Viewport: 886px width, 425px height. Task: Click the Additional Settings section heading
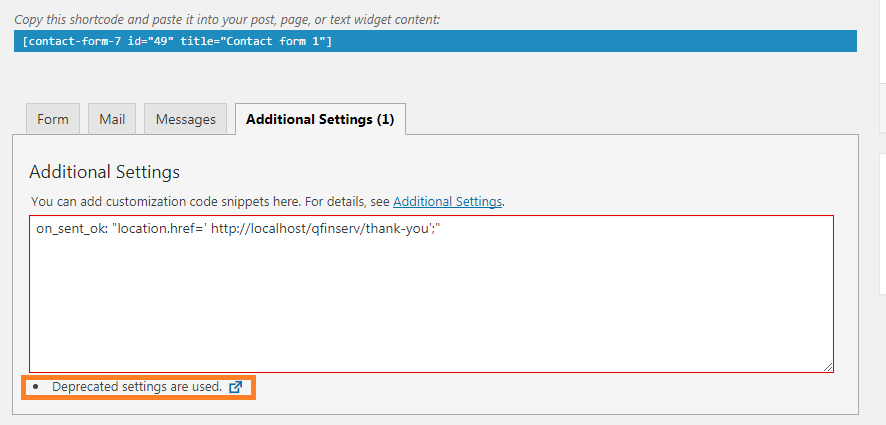(x=105, y=172)
